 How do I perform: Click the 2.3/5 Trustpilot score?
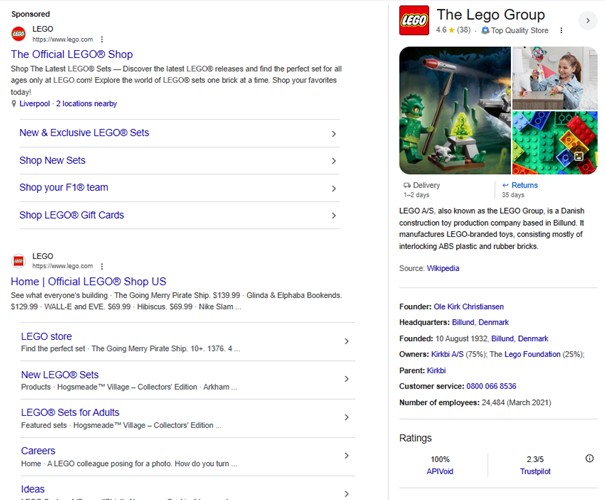(535, 459)
